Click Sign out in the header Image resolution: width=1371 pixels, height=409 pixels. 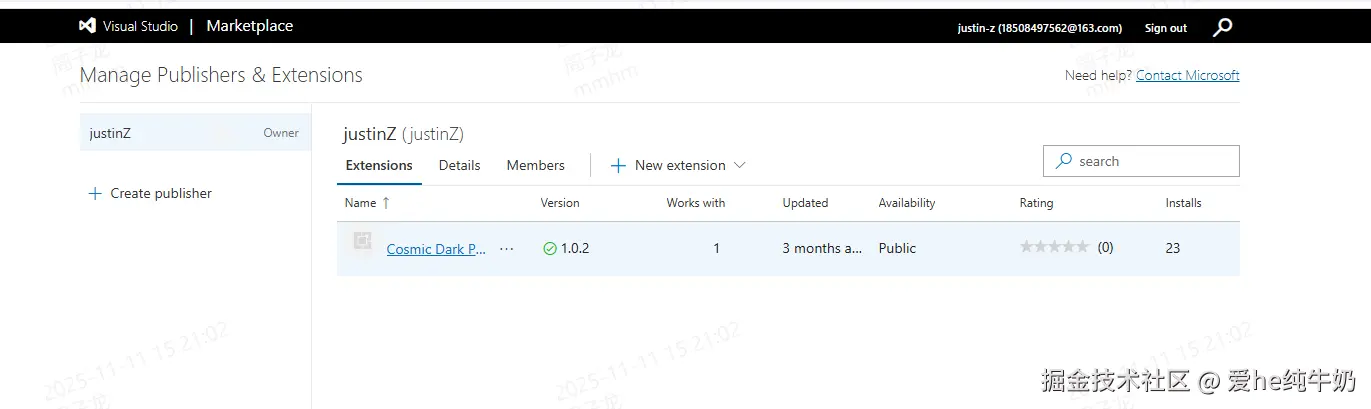pos(1165,28)
